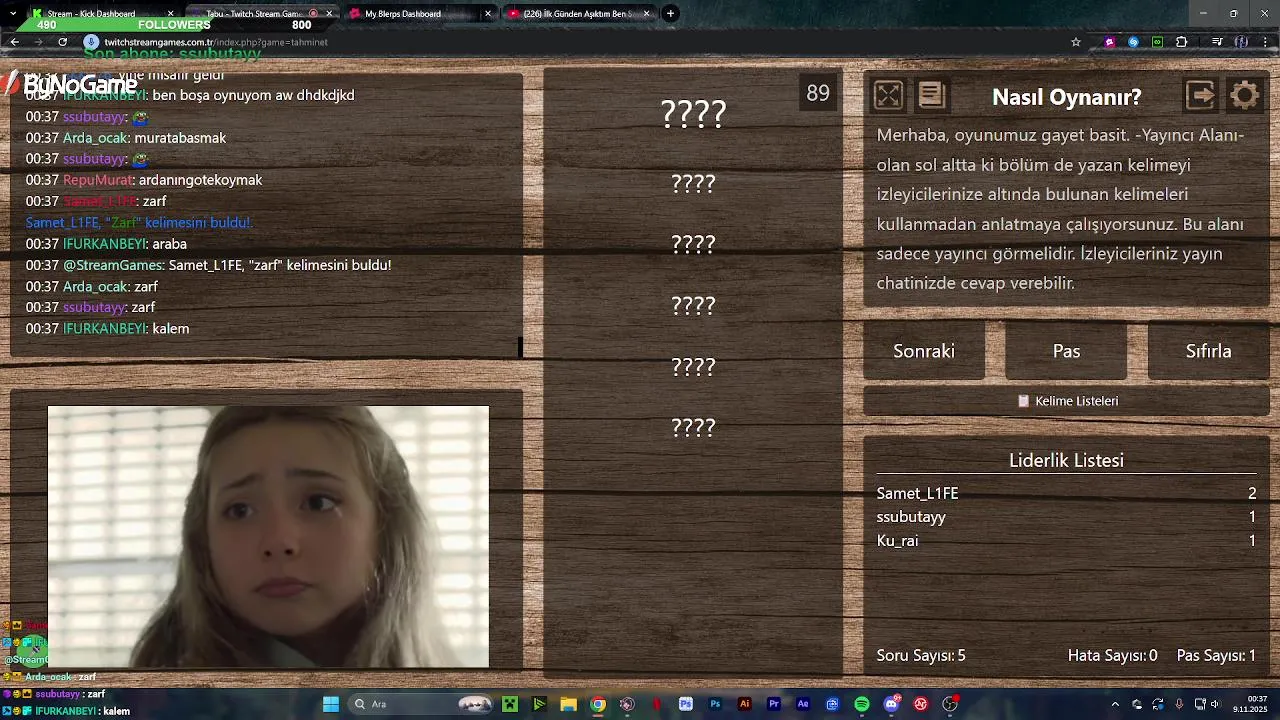1280x720 pixels.
Task: Open Adobe Illustrator from the taskbar
Action: click(x=744, y=704)
